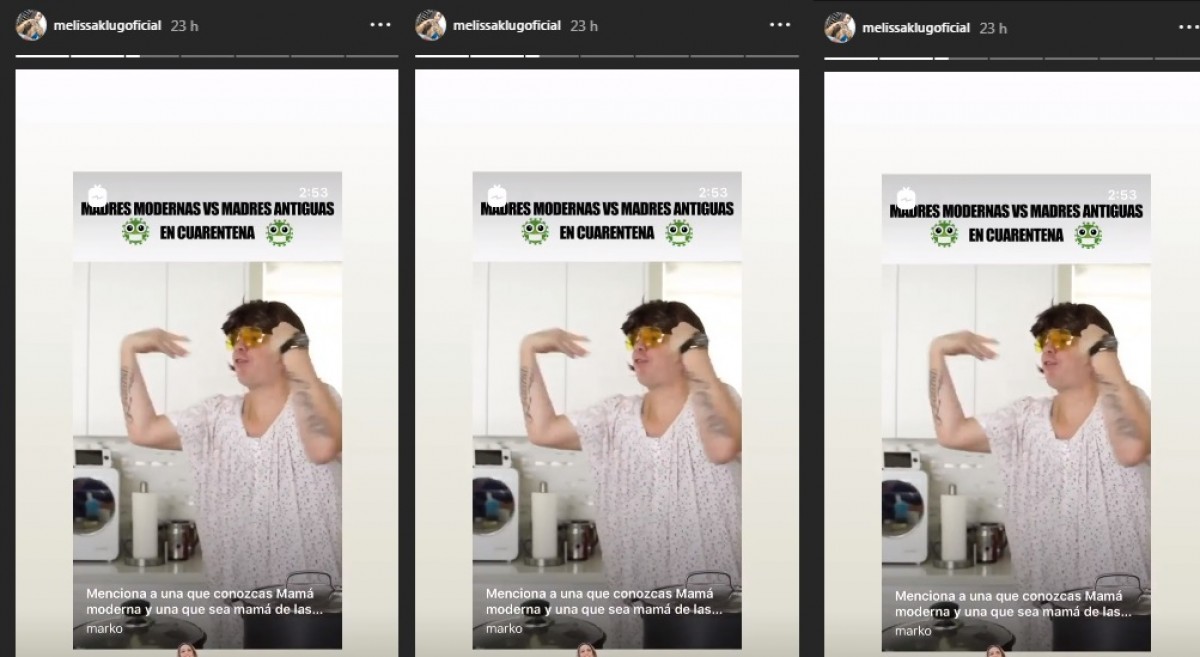Tap the green virus emoji left of EN CUARENTENA, first video

click(x=135, y=232)
